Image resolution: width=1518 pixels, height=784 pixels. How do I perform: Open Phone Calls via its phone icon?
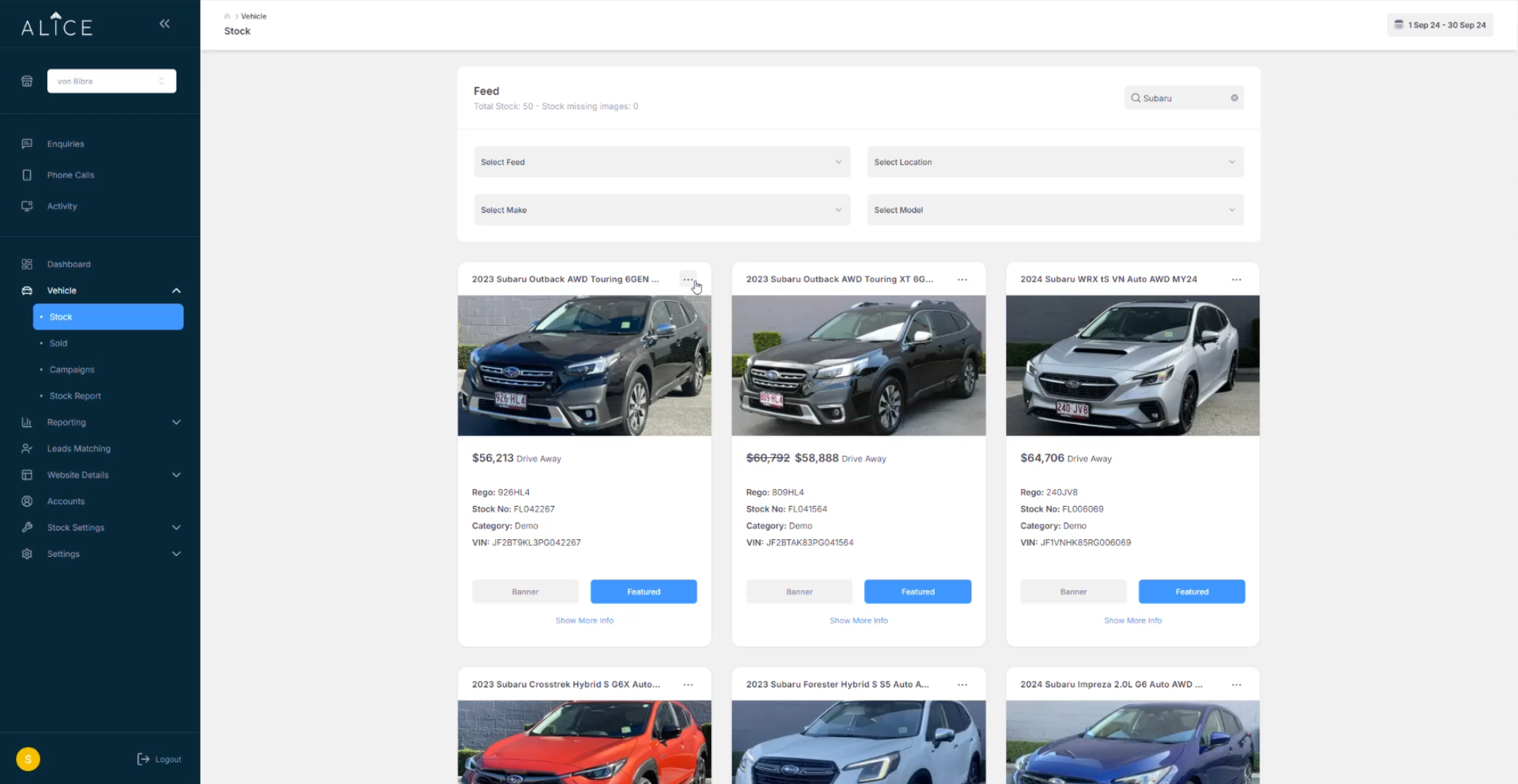pyautogui.click(x=27, y=175)
